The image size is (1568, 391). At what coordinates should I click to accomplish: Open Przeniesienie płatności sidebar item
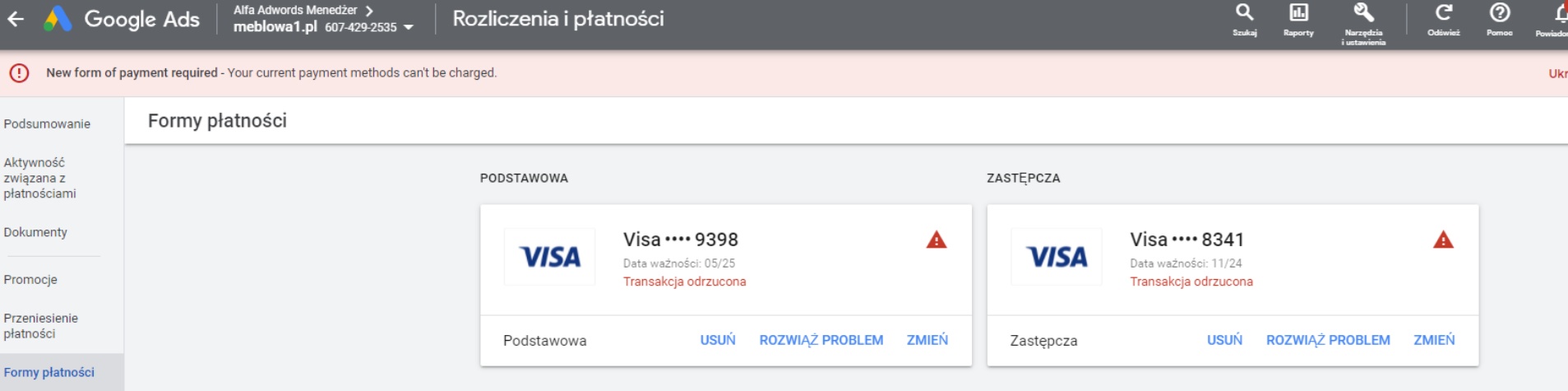40,326
